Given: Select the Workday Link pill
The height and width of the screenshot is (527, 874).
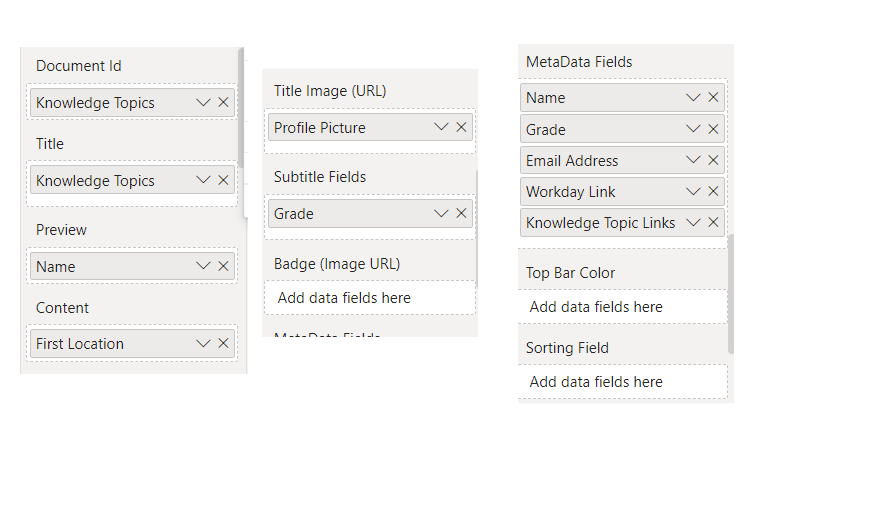Looking at the screenshot, I should pos(622,192).
